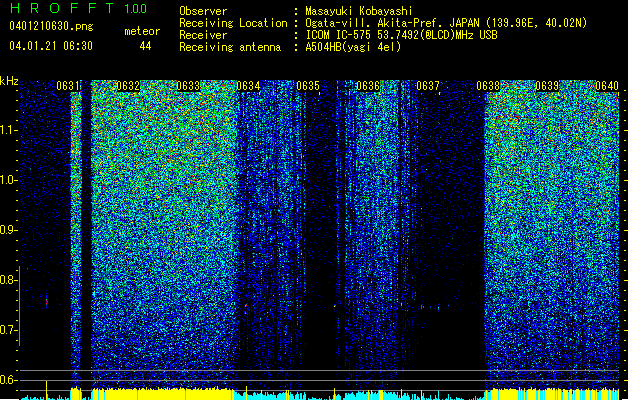629x400 pixels.
Task: Select observer name Masayuki Kobayashi
Action: 359,11
